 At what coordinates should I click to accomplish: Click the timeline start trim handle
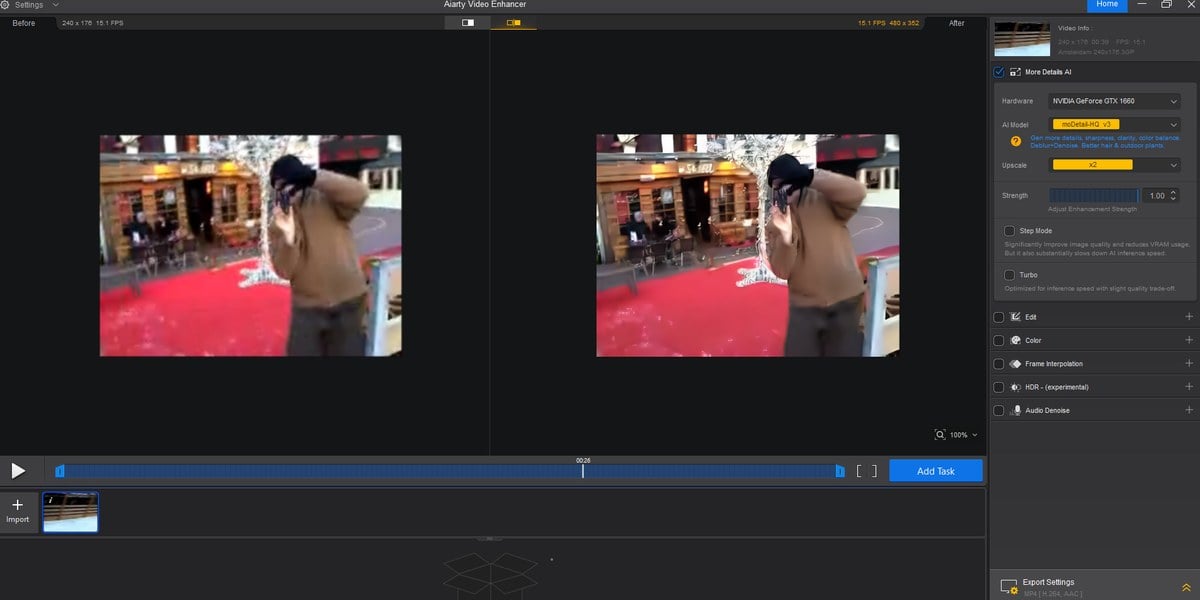click(x=60, y=471)
